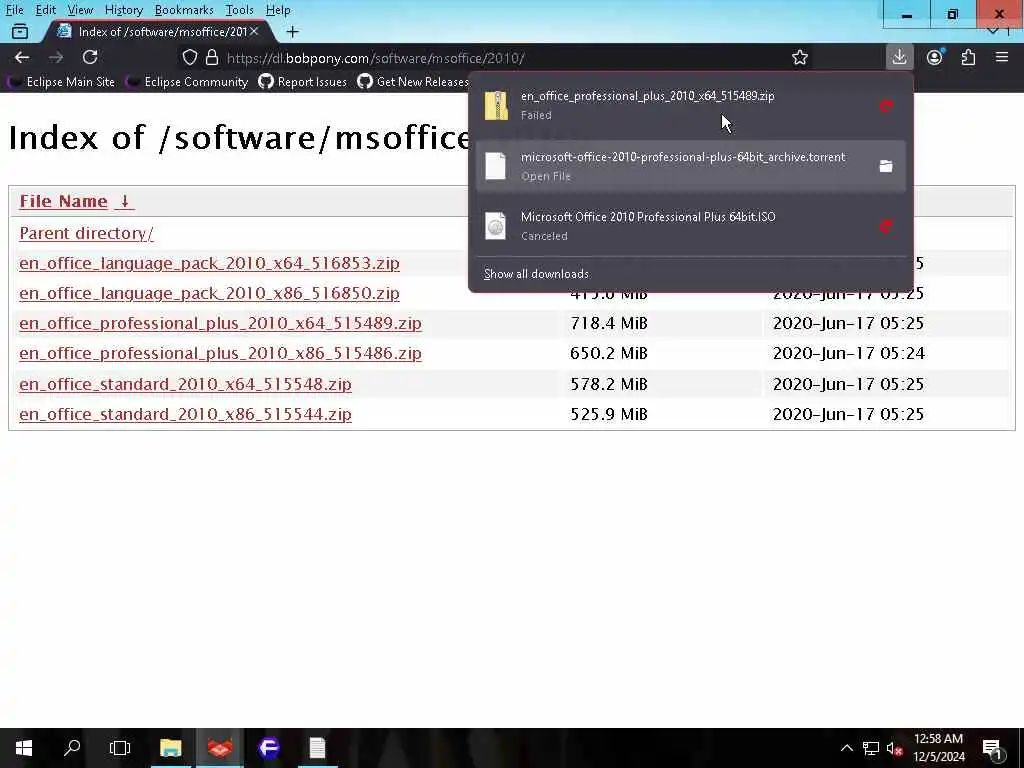1024x768 pixels.
Task: Open the Edit menu
Action: pos(46,10)
